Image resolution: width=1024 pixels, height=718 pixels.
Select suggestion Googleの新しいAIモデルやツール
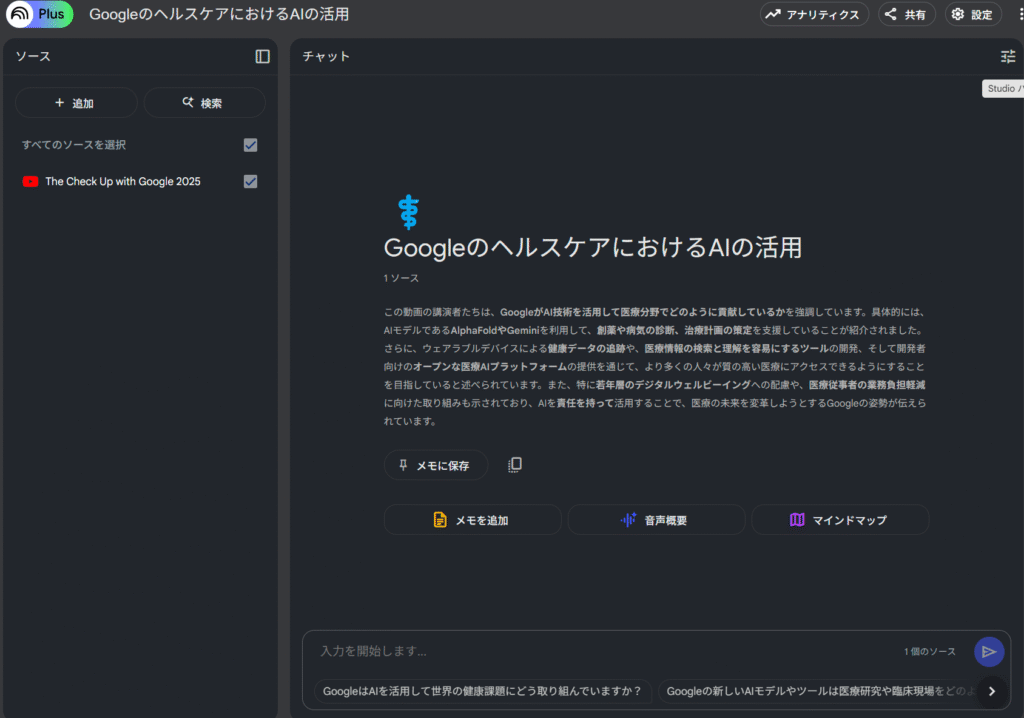pos(819,691)
